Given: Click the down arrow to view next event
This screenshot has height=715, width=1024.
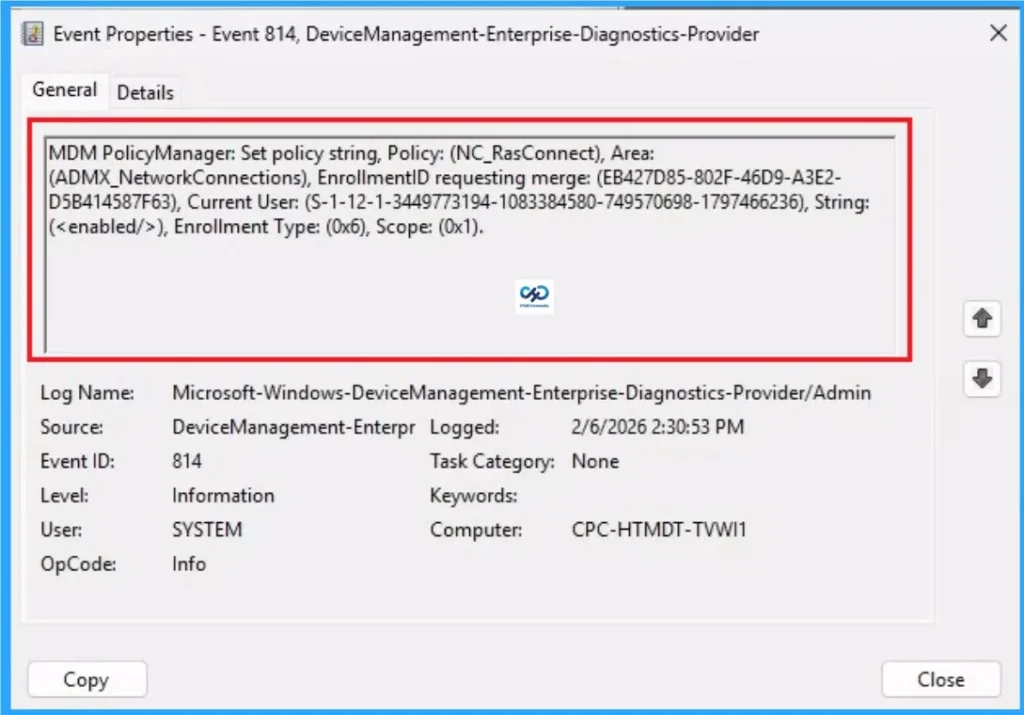Looking at the screenshot, I should coord(981,379).
